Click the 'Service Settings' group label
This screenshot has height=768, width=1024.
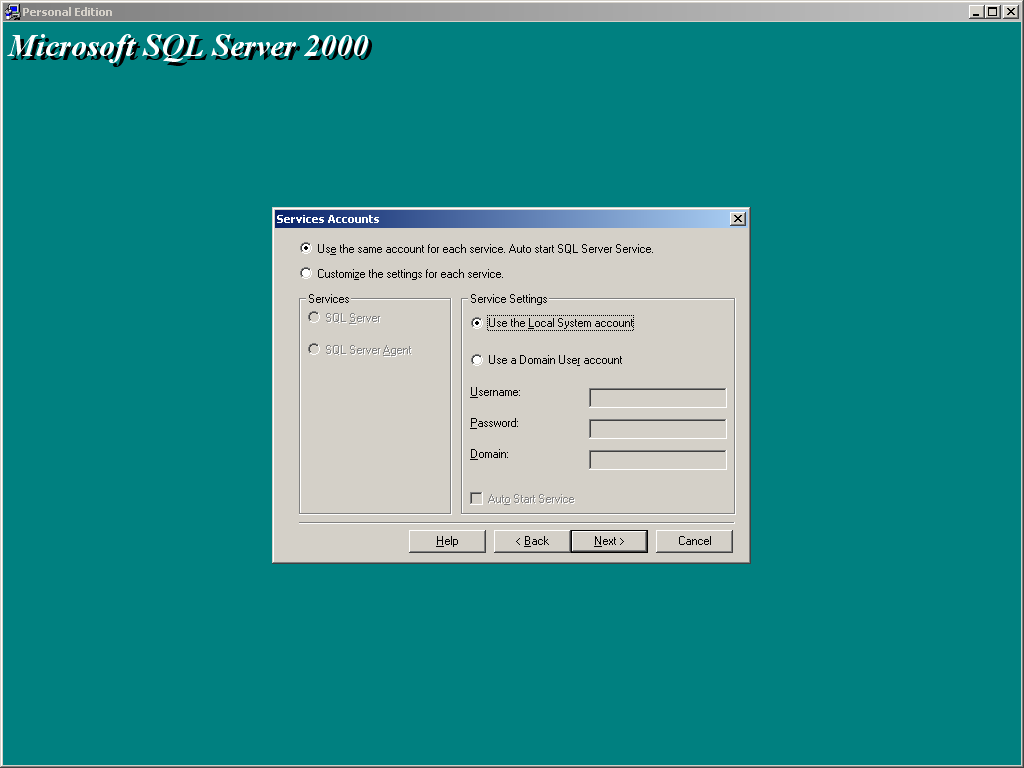coord(509,298)
